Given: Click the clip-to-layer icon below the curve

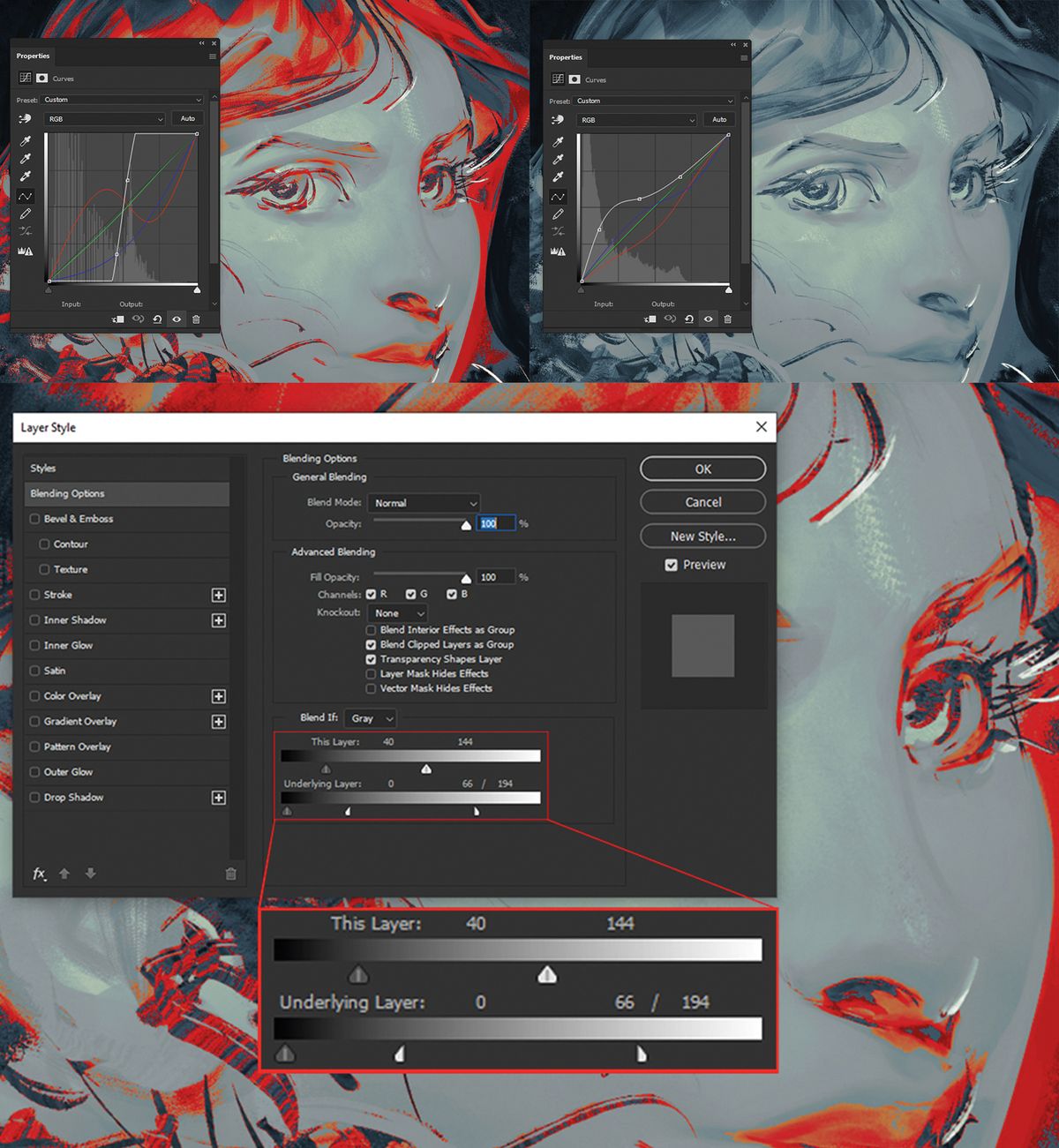Looking at the screenshot, I should pyautogui.click(x=118, y=319).
